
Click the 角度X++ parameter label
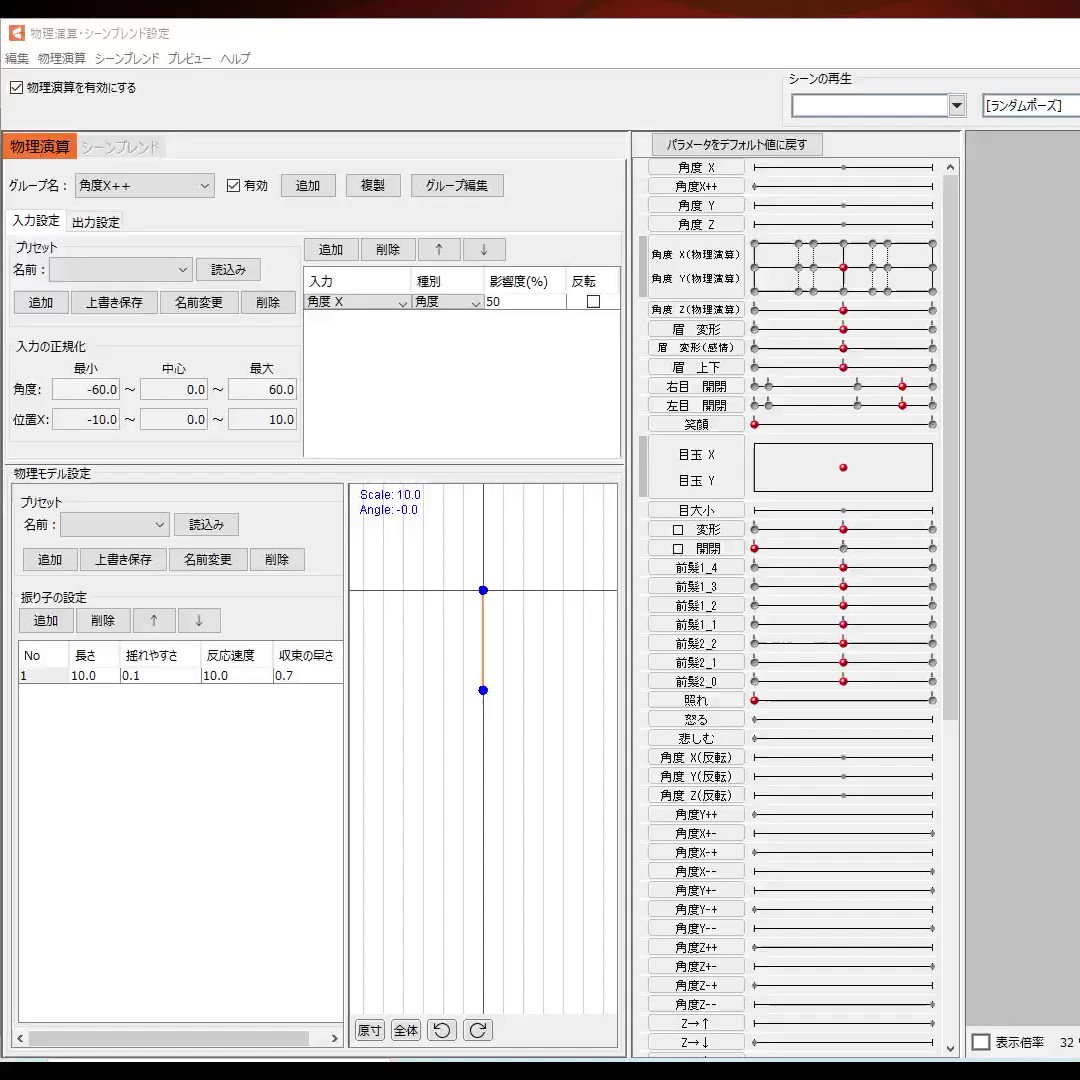click(x=696, y=187)
